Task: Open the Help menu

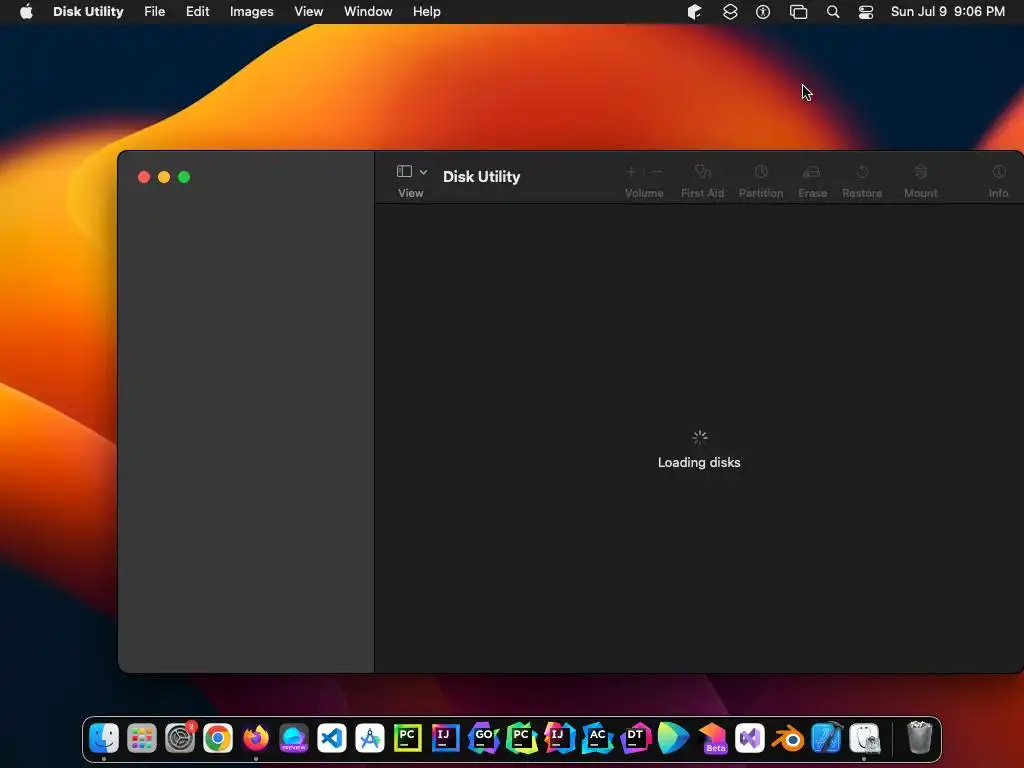Action: pos(426,12)
